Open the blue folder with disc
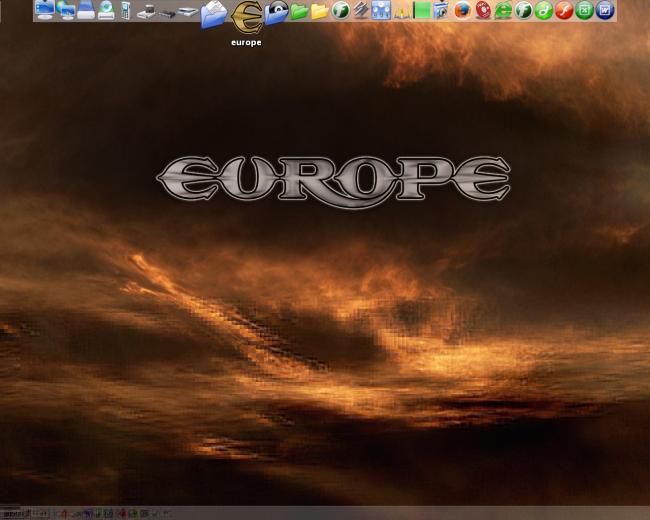Image resolution: width=650 pixels, height=520 pixels. (x=276, y=12)
